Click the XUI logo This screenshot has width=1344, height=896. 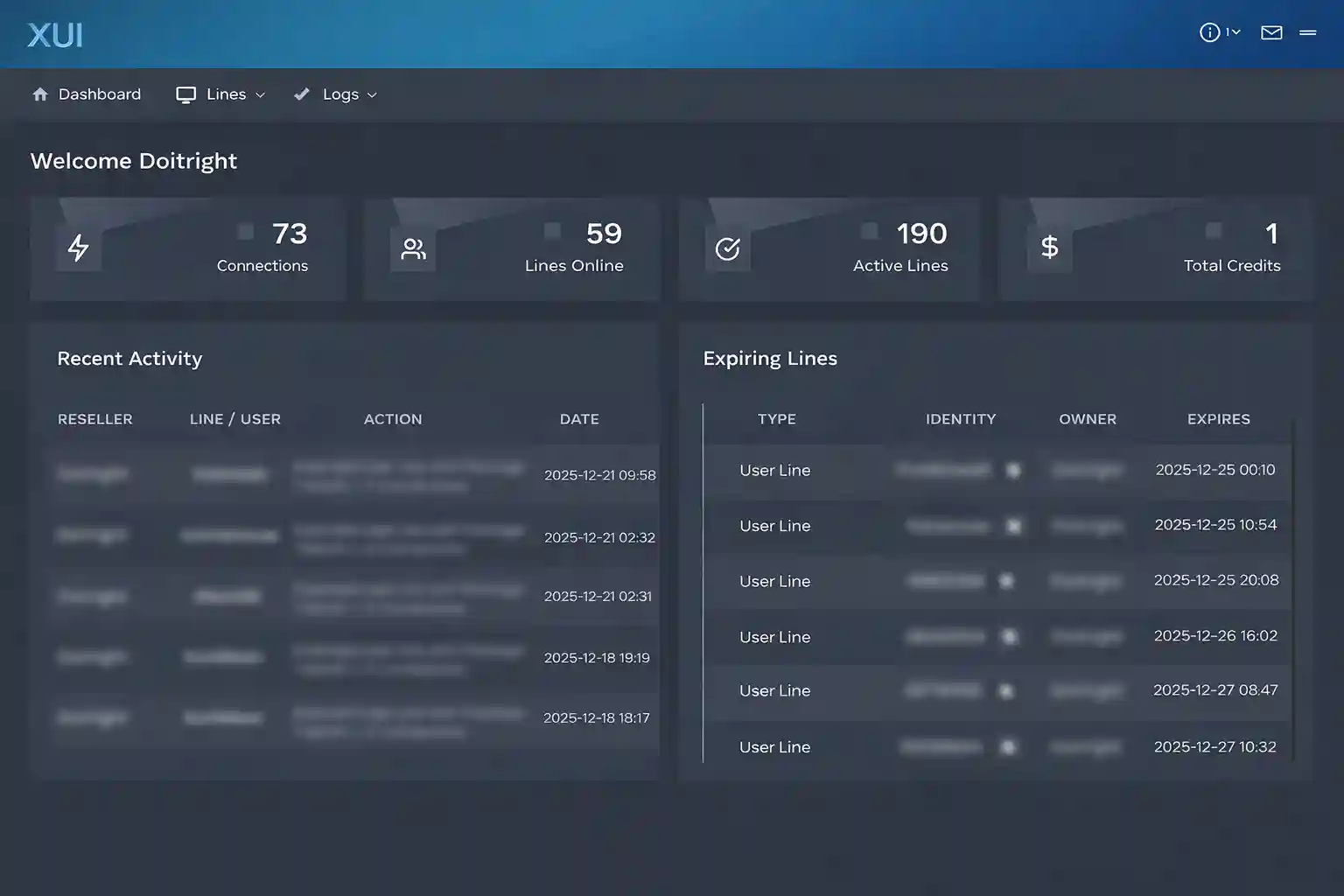[x=55, y=35]
